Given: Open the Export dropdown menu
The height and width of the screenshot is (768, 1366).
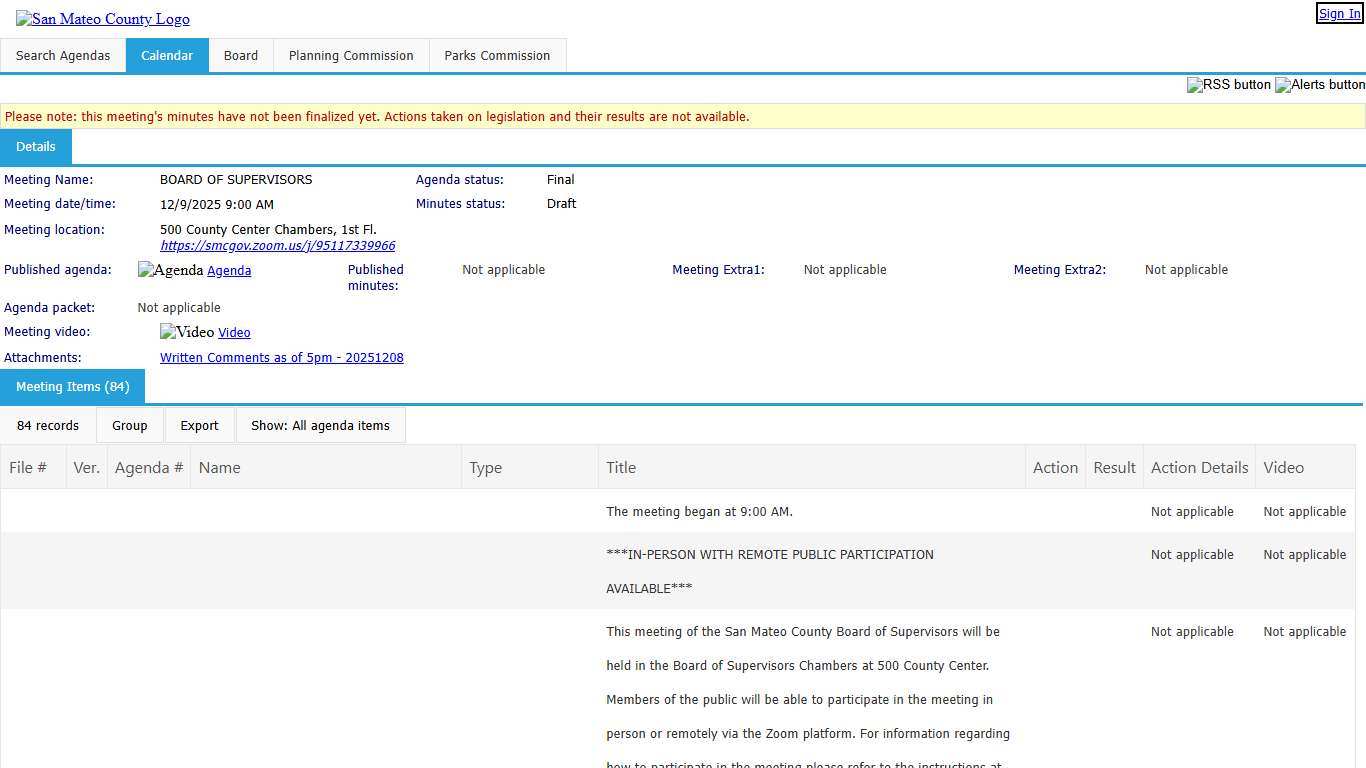Looking at the screenshot, I should [199, 426].
